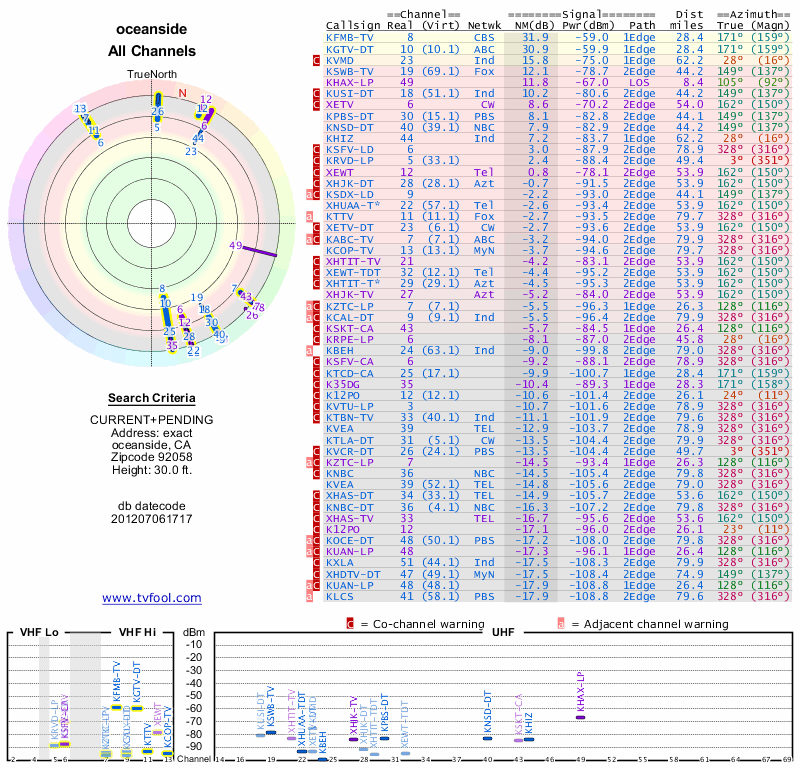This screenshot has height=768, width=800.
Task: Select the KFMB-TV bar in VHF Hi chart
Action: [116, 706]
